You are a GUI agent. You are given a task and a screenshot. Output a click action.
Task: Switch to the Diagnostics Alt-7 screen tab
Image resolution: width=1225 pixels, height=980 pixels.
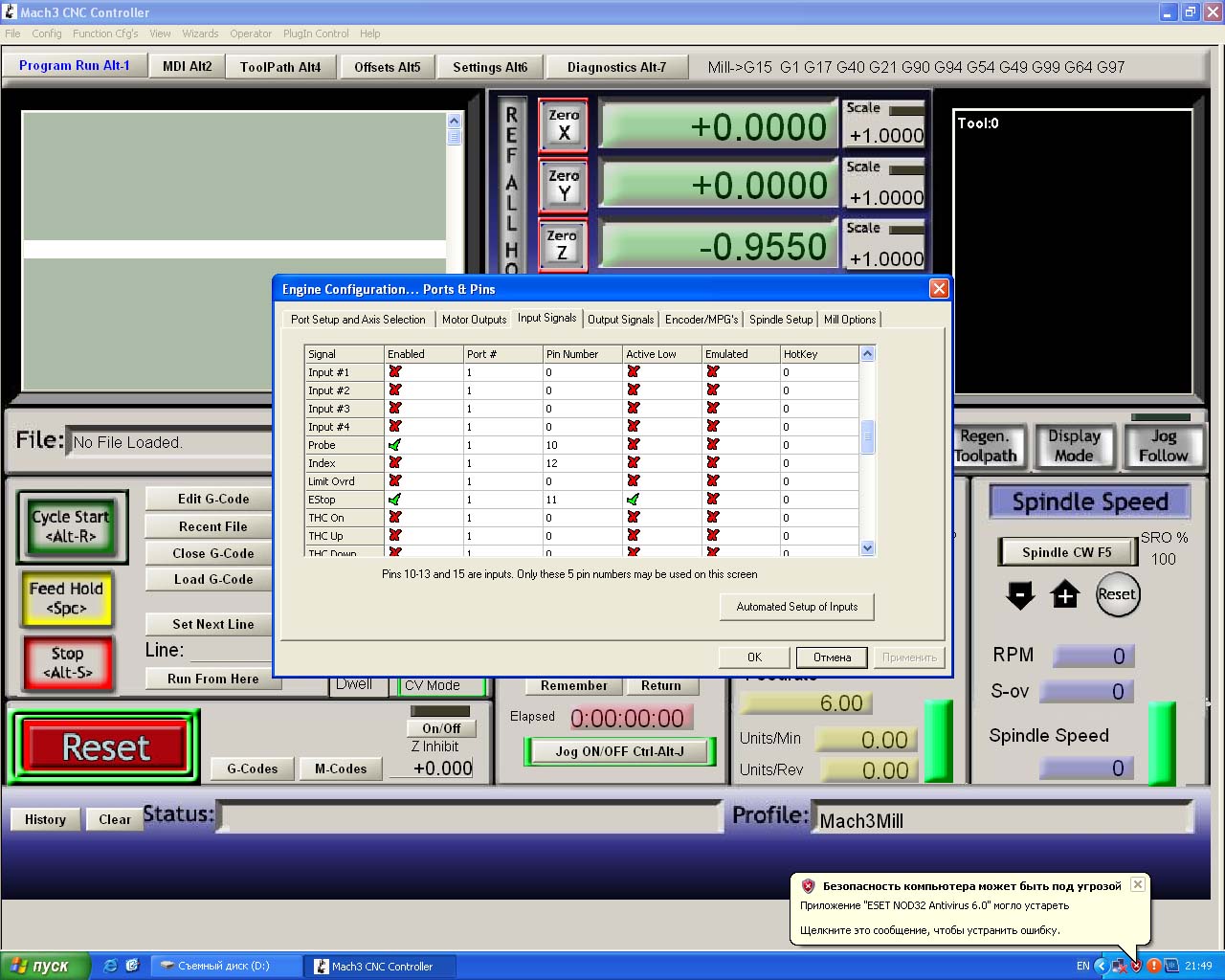(616, 67)
